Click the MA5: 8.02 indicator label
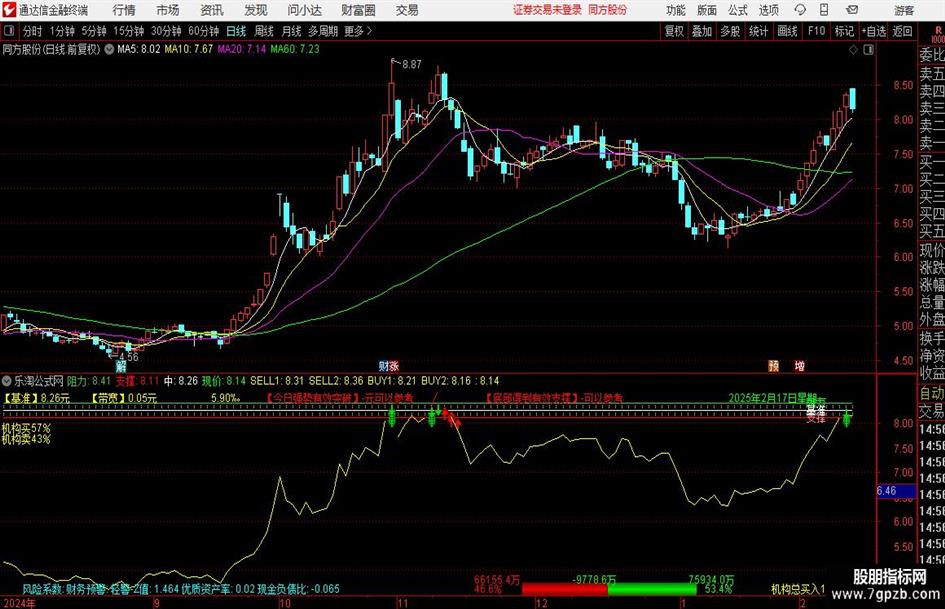This screenshot has height=609, width=945. (139, 49)
